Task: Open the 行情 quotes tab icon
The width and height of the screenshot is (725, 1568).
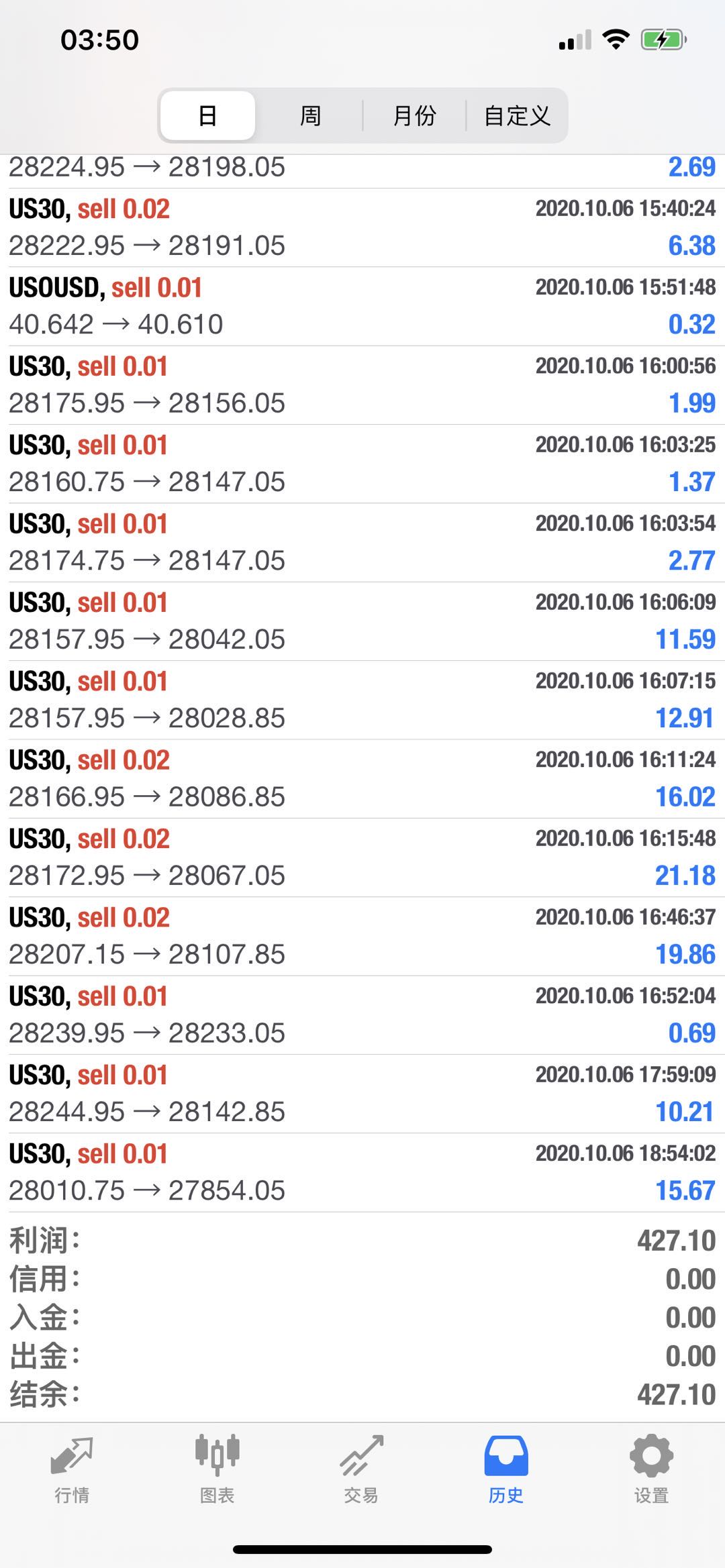Action: tap(72, 1457)
